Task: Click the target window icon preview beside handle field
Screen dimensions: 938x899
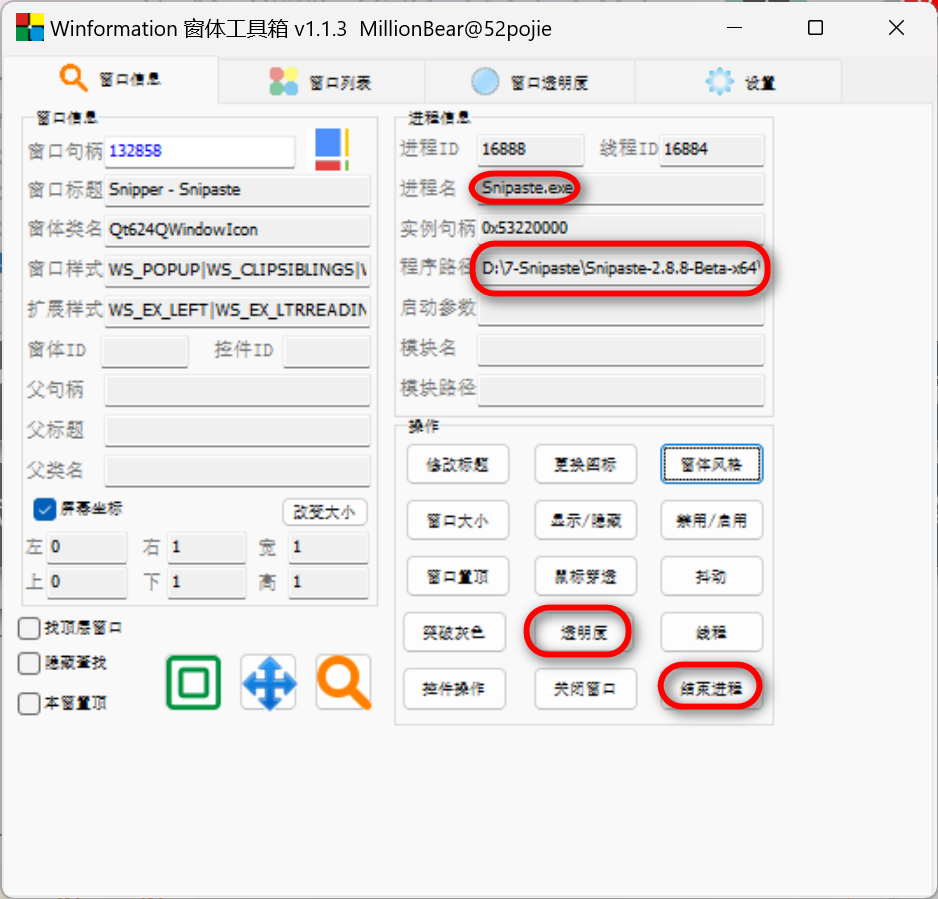Action: click(x=331, y=149)
